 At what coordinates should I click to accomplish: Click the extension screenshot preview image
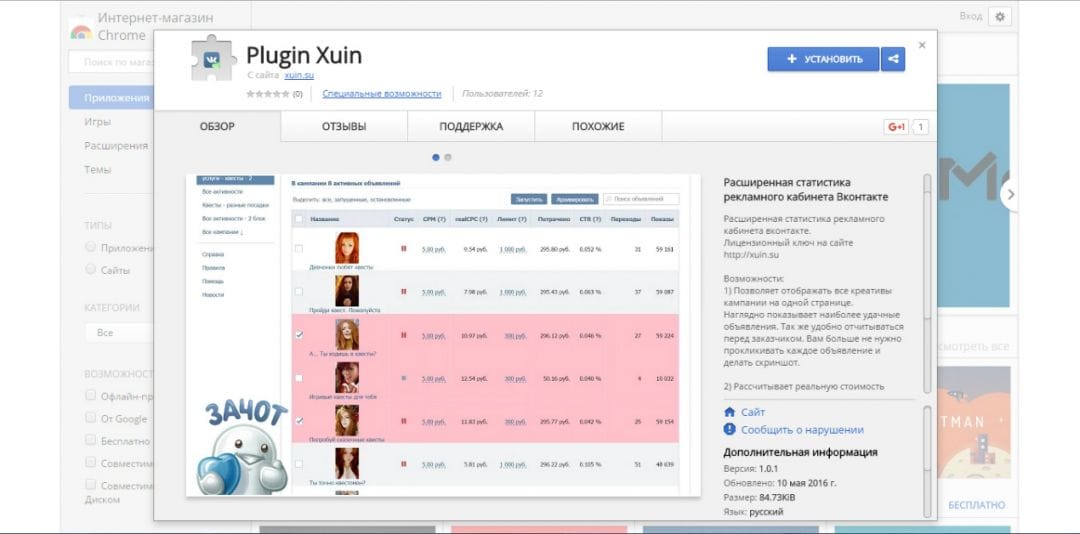tap(443, 335)
